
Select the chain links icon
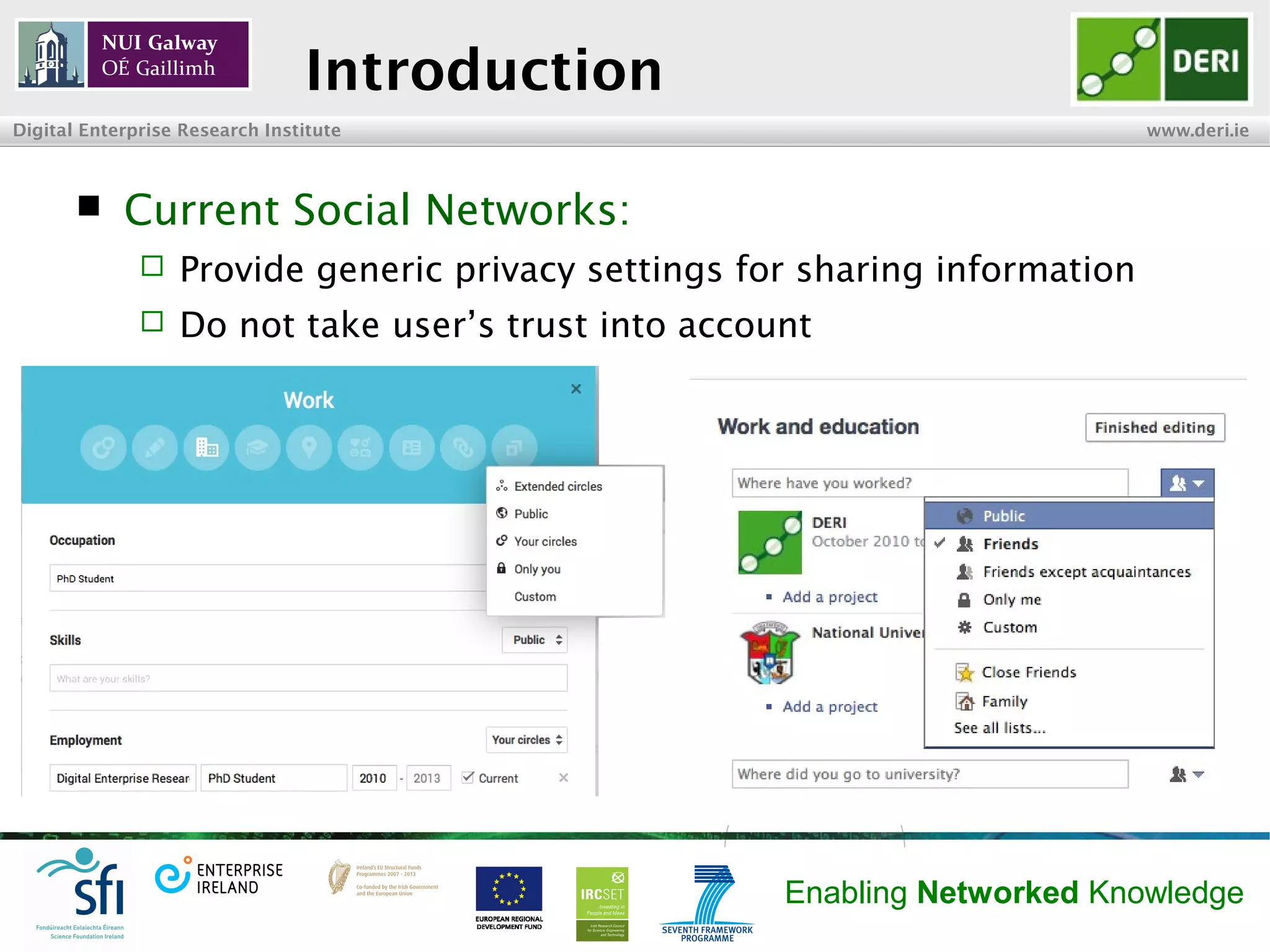click(464, 447)
